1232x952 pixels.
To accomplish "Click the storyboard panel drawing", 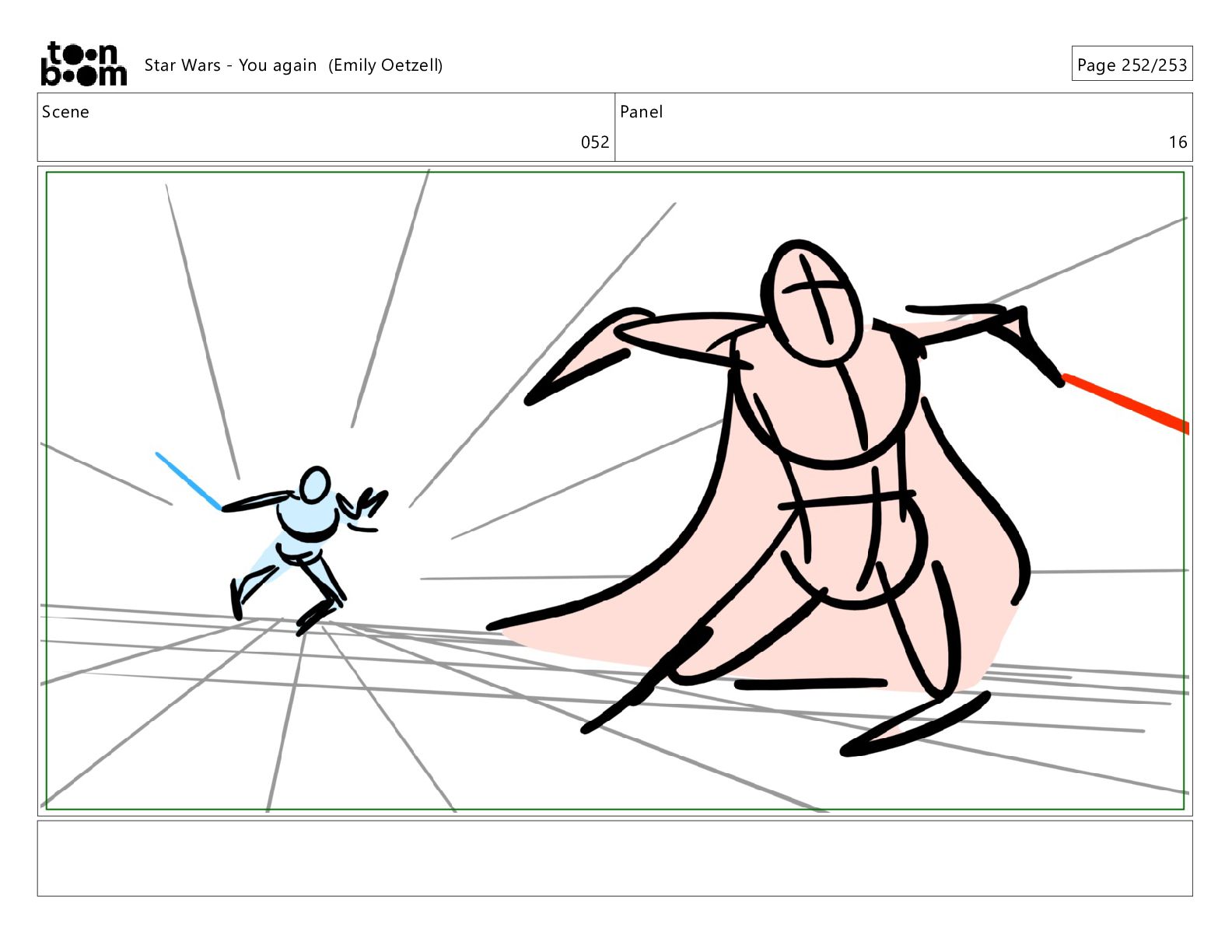I will pos(614,491).
